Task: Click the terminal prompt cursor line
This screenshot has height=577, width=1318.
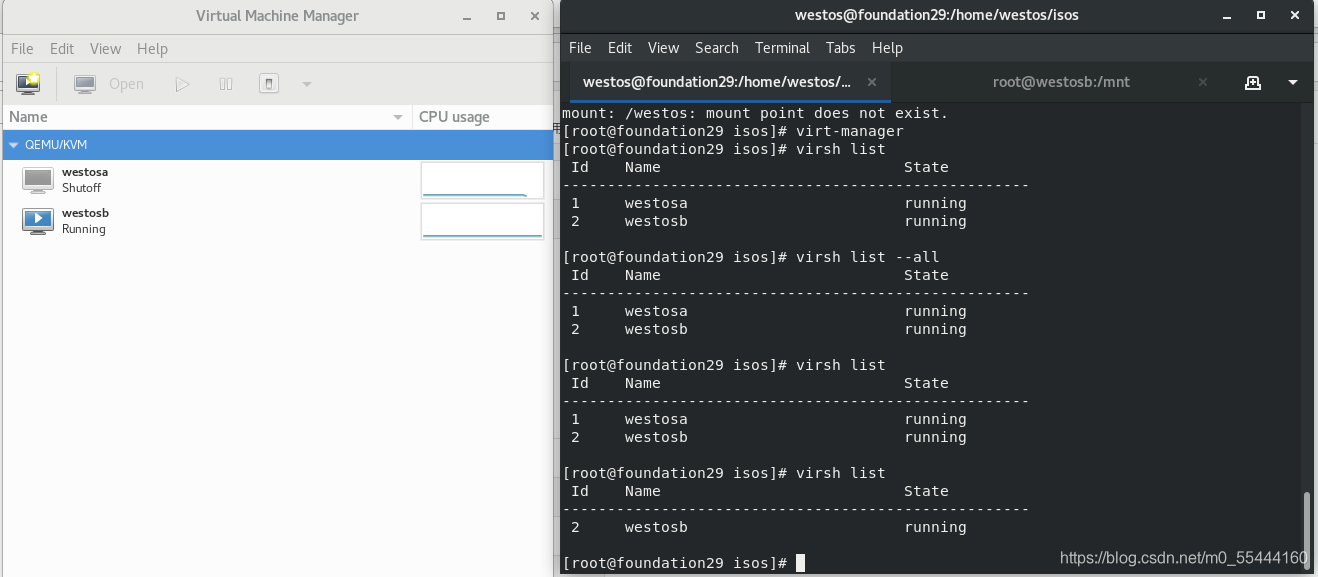Action: 684,563
